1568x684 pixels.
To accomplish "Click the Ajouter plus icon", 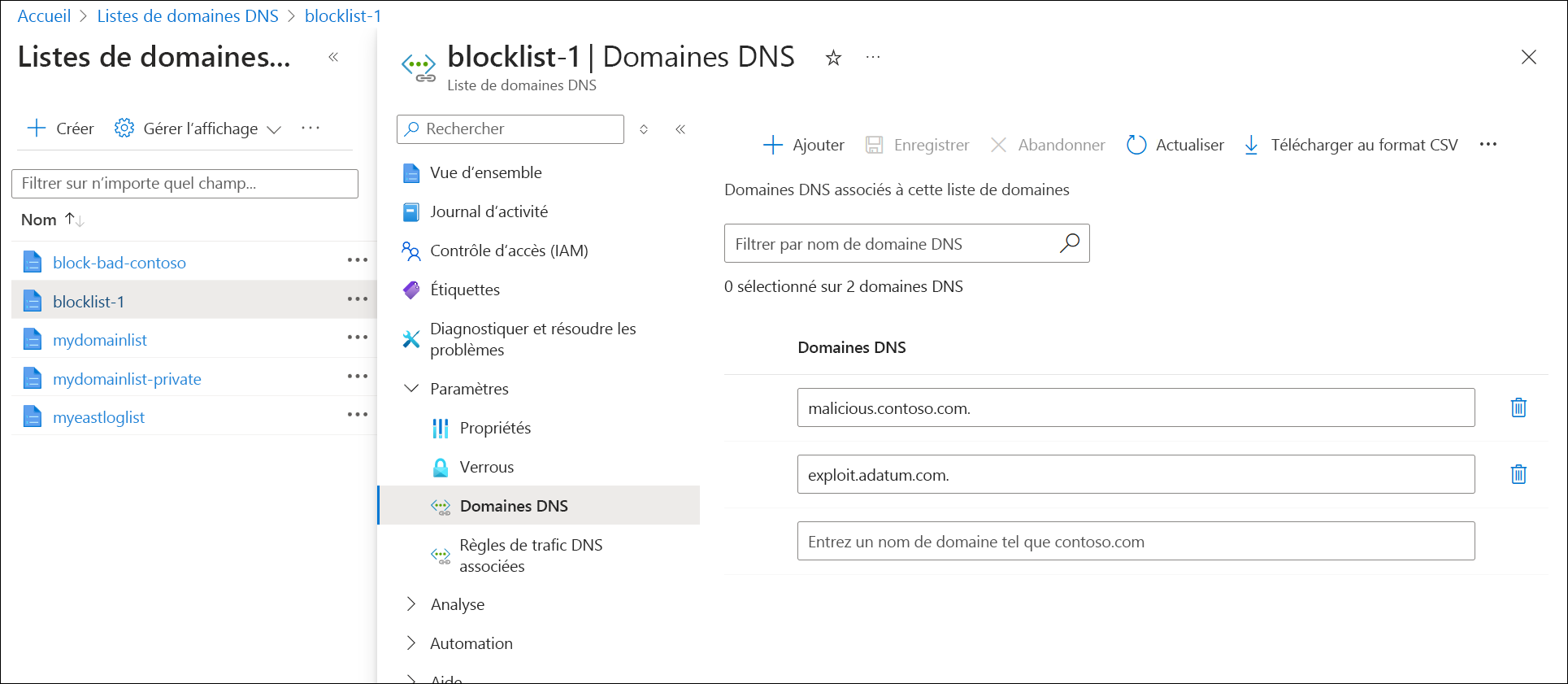I will 773,145.
